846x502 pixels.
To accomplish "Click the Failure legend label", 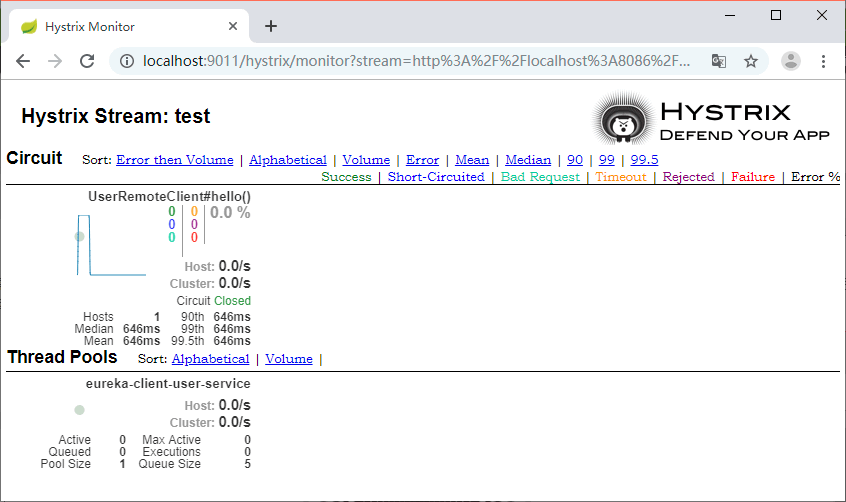I will click(x=753, y=177).
